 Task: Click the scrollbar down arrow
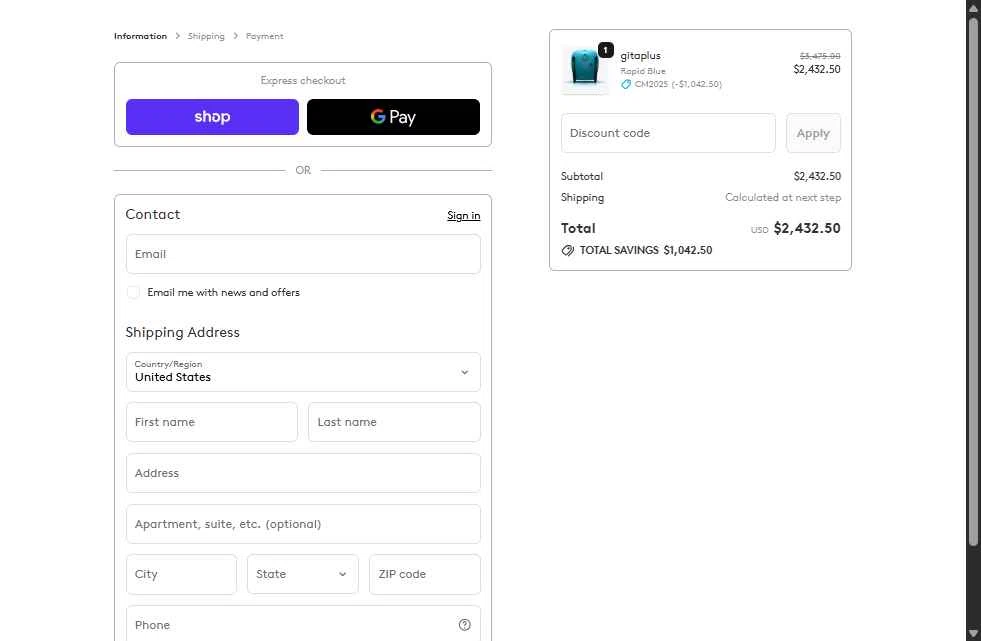973,633
